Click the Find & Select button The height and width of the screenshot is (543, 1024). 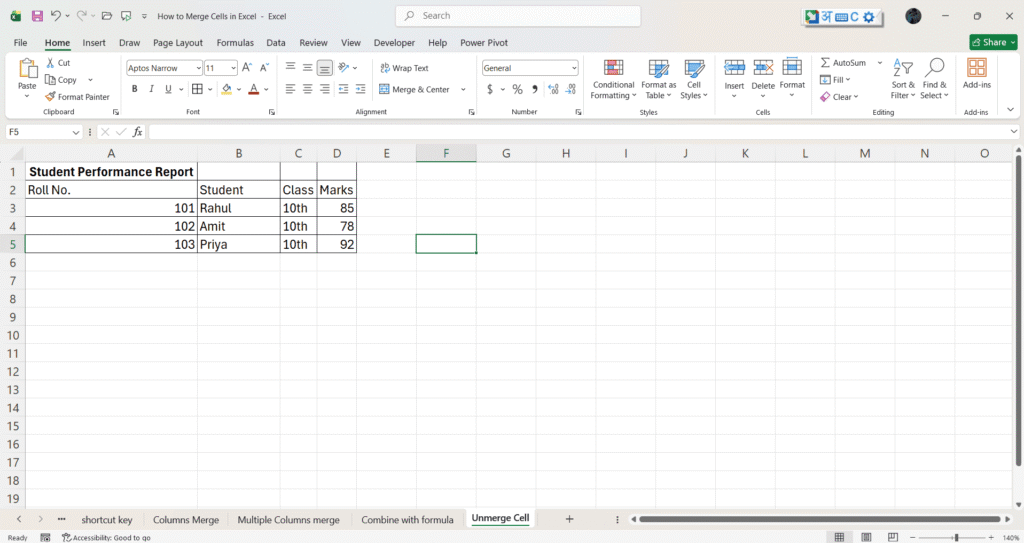coord(934,79)
